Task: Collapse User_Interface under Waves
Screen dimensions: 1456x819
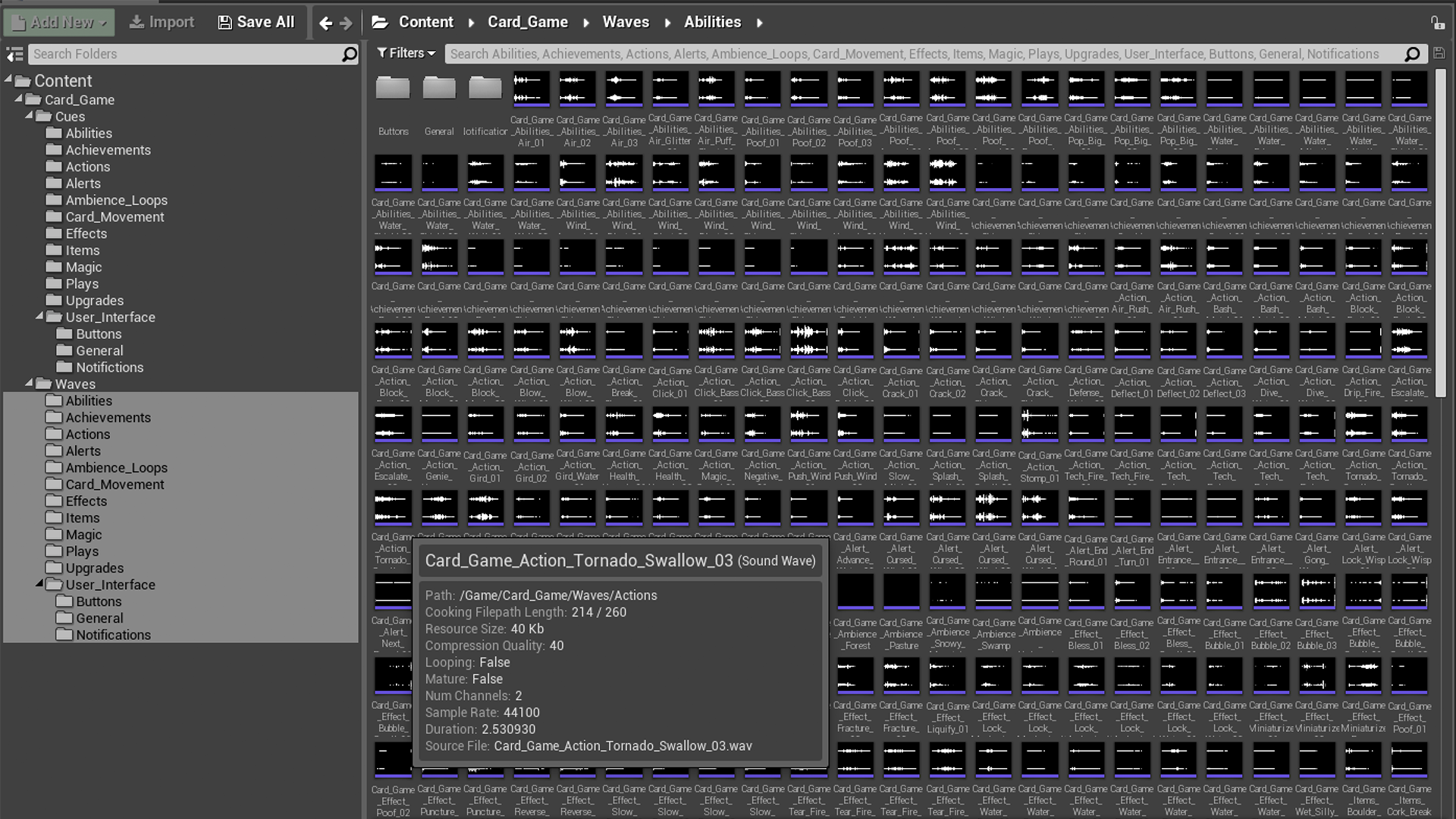Action: click(x=39, y=585)
